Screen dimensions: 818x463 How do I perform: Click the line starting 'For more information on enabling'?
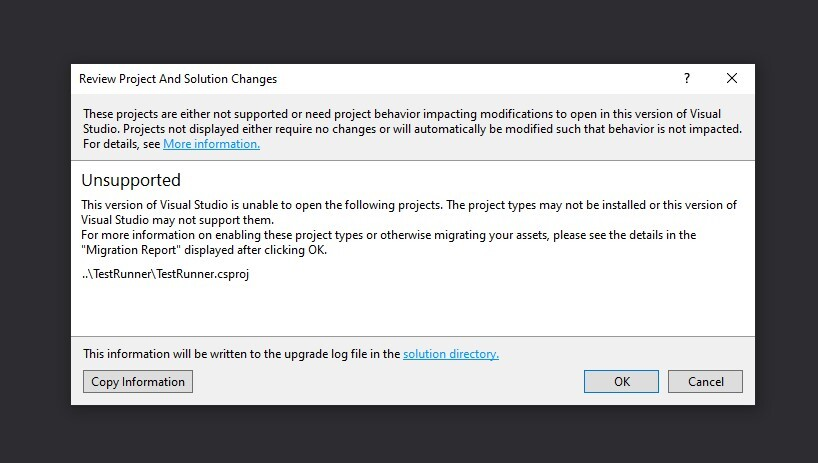pyautogui.click(x=389, y=235)
